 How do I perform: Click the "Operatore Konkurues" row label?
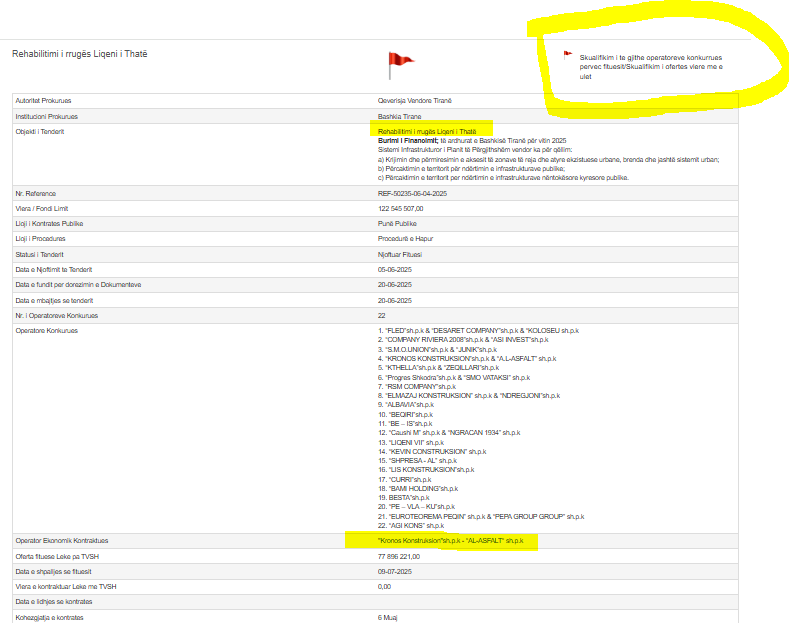coord(46,330)
